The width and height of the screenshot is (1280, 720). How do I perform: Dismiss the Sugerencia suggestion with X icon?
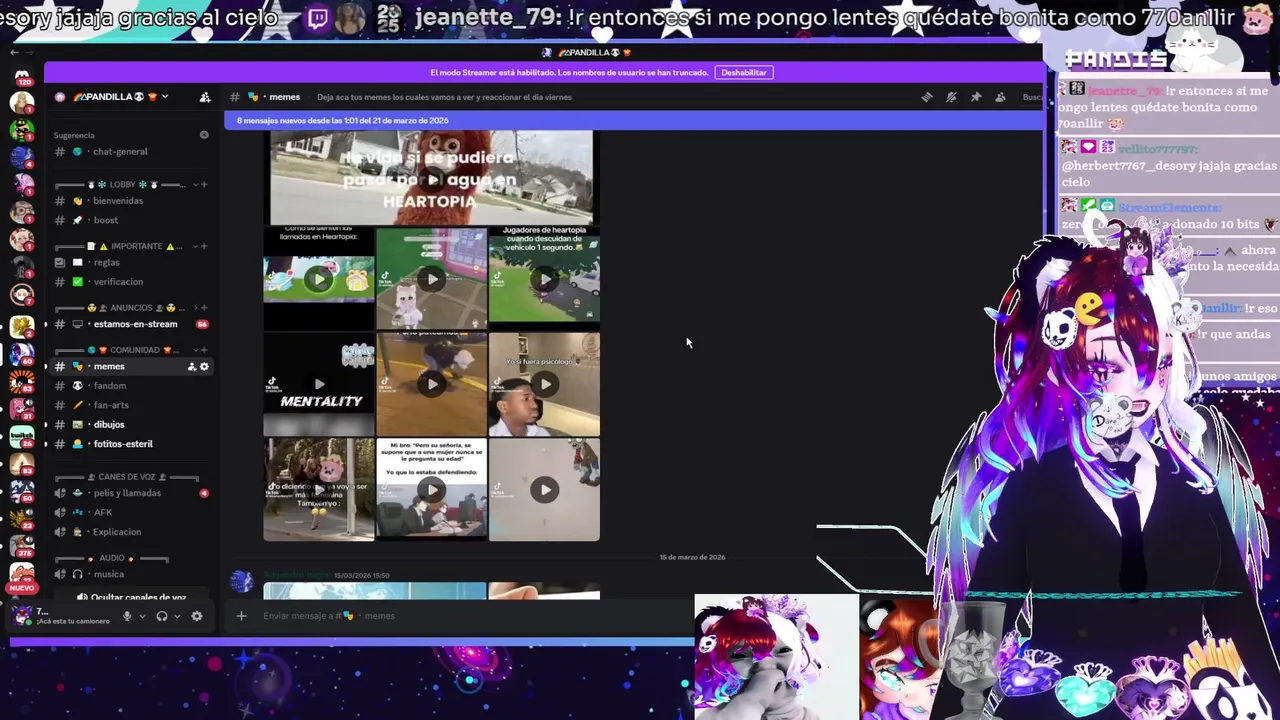click(204, 135)
